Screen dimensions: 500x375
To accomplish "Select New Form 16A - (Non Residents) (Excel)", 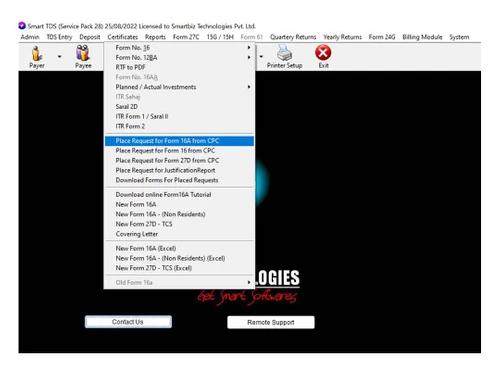I will [x=179, y=258].
